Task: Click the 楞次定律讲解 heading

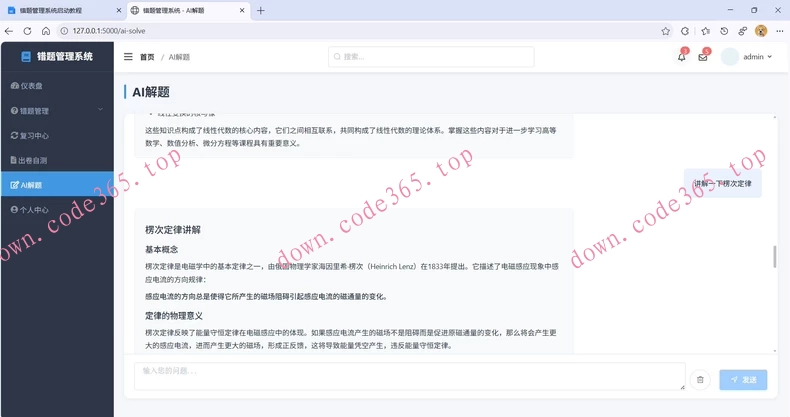Action: pos(173,230)
